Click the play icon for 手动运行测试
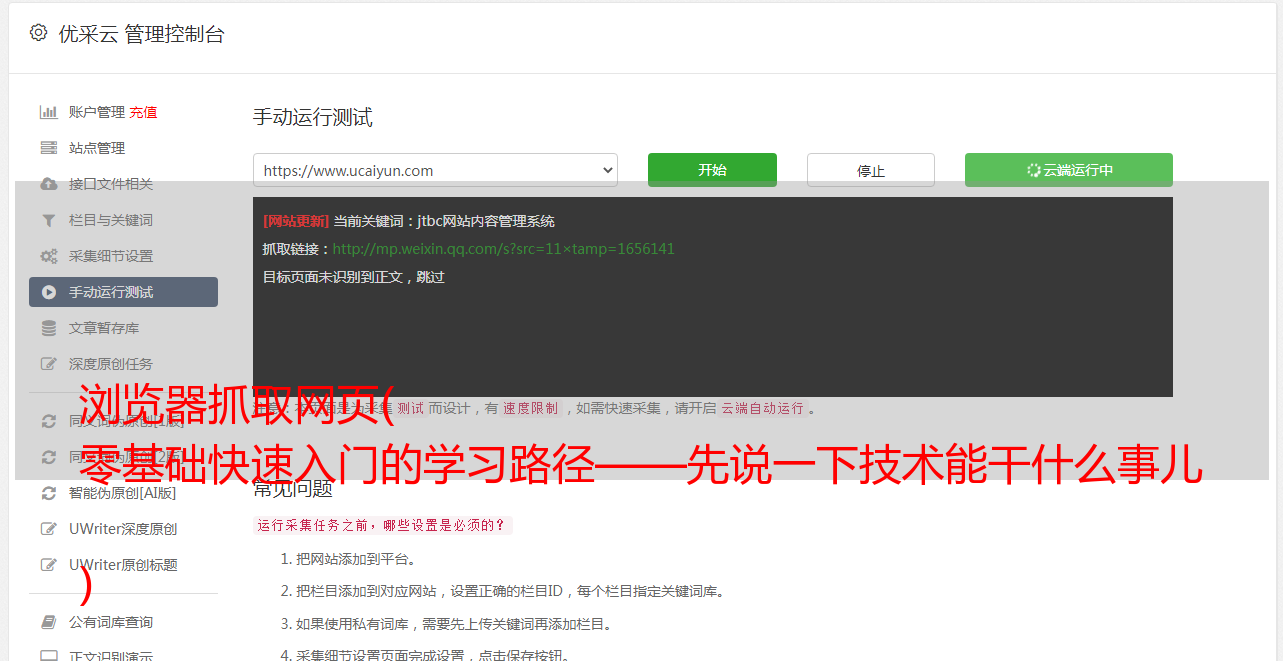This screenshot has width=1283, height=661. (48, 292)
